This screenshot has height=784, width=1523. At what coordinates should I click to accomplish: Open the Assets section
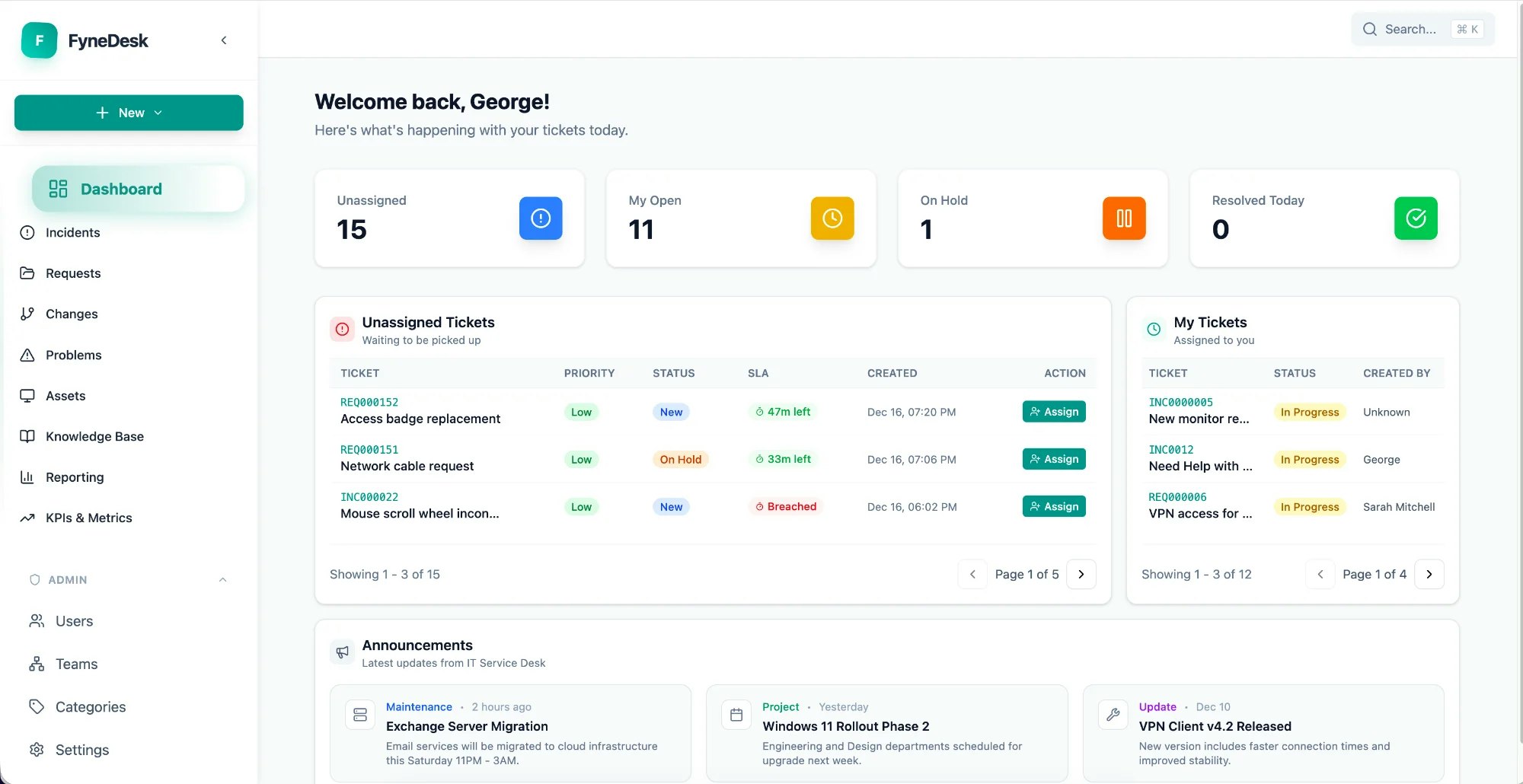[x=65, y=396]
